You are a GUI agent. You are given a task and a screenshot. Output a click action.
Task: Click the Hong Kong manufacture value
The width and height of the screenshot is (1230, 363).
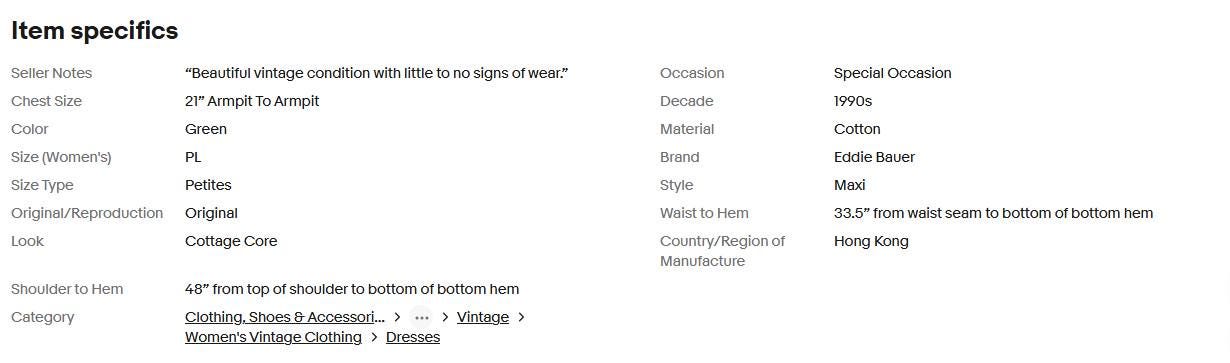[871, 241]
